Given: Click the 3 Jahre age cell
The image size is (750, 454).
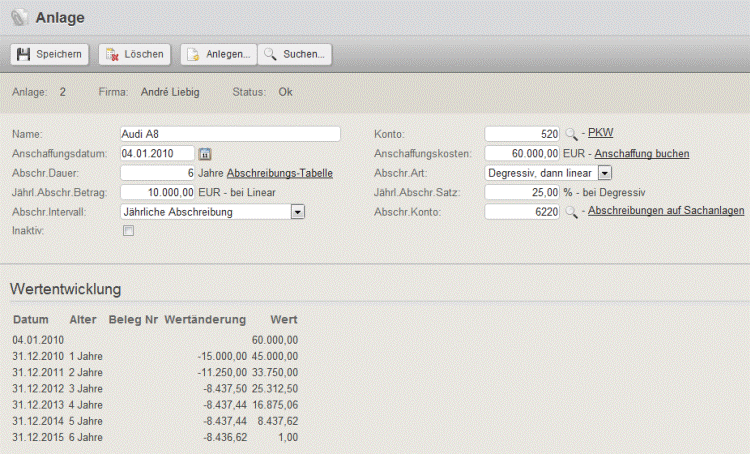Looking at the screenshot, I should pos(86,389).
